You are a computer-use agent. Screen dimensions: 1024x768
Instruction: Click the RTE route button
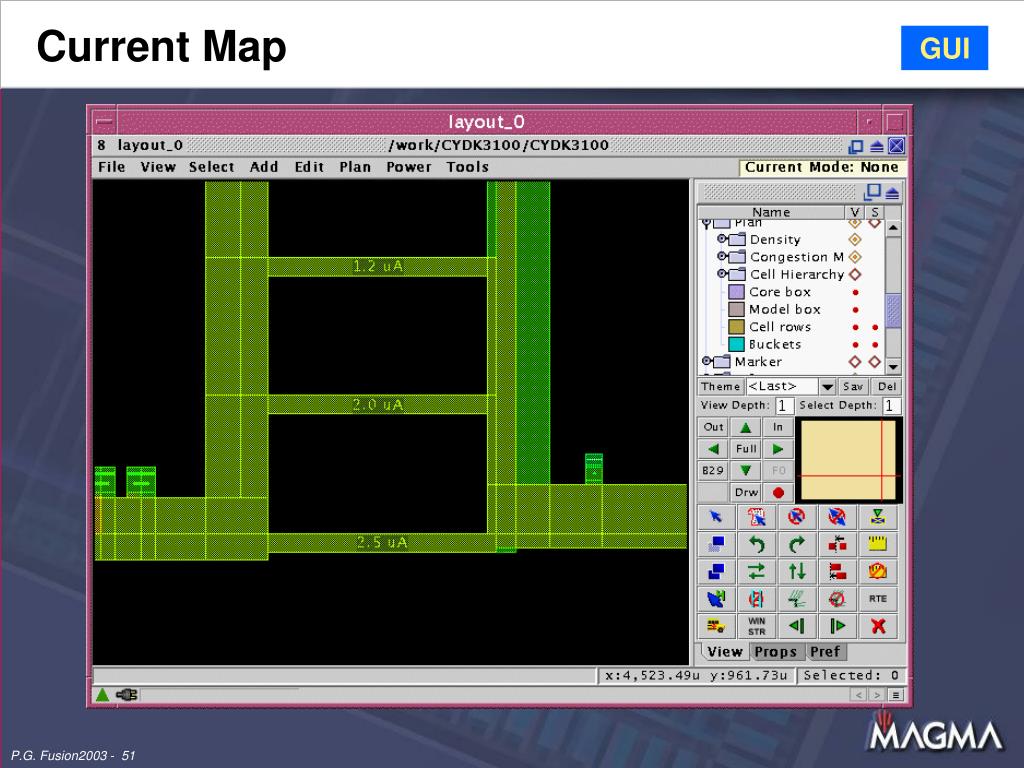point(878,599)
